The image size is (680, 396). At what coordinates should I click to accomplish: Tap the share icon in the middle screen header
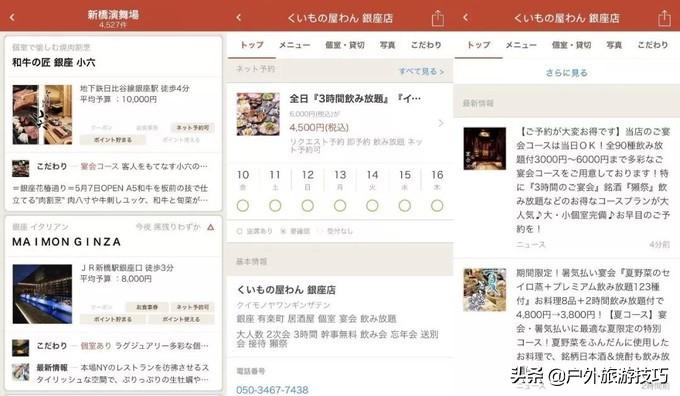pos(438,18)
